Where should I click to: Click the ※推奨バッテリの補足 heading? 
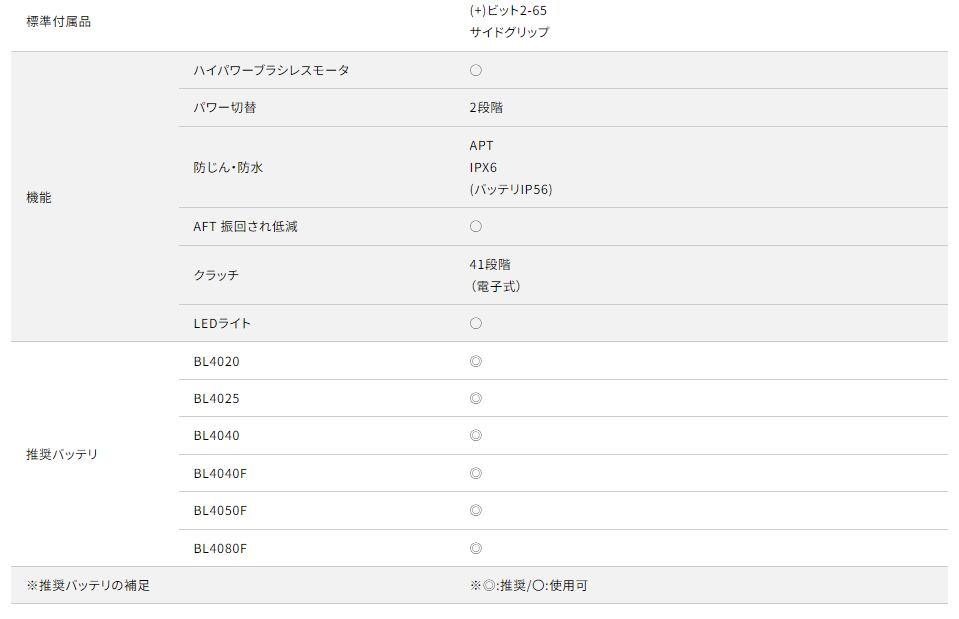tap(88, 585)
